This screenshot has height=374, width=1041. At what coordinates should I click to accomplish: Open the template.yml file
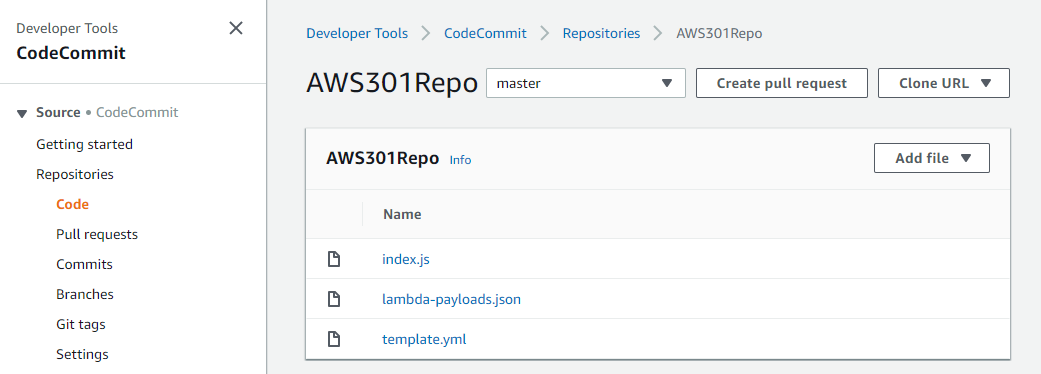[424, 339]
